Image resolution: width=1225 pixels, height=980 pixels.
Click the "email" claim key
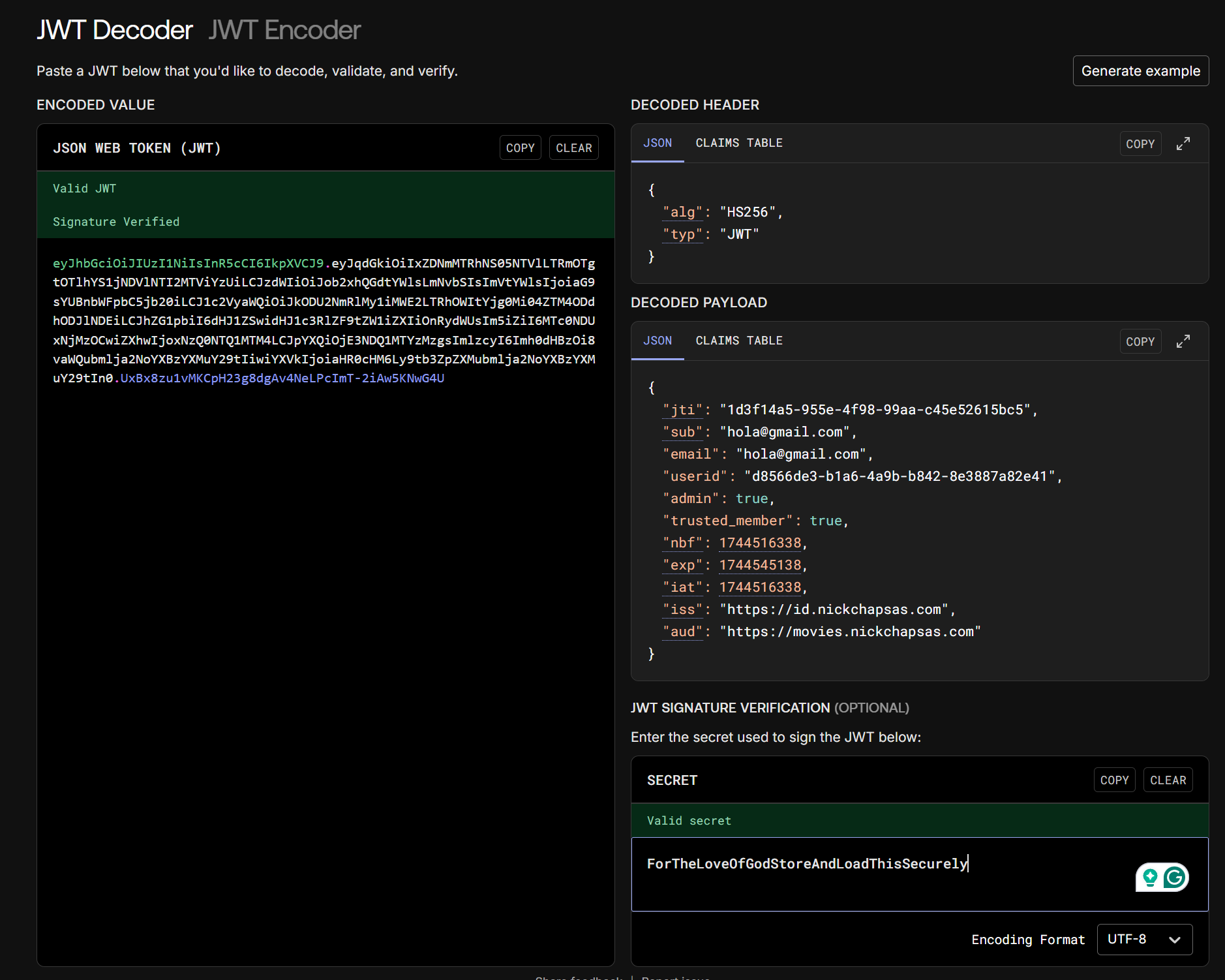(x=691, y=454)
